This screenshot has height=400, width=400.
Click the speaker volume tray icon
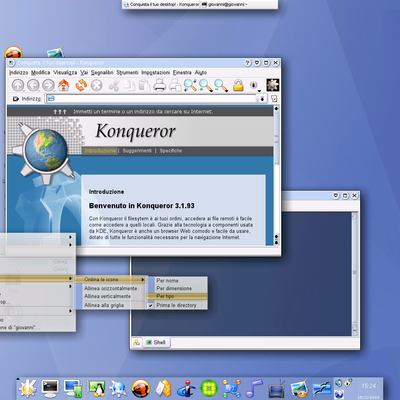point(338,382)
